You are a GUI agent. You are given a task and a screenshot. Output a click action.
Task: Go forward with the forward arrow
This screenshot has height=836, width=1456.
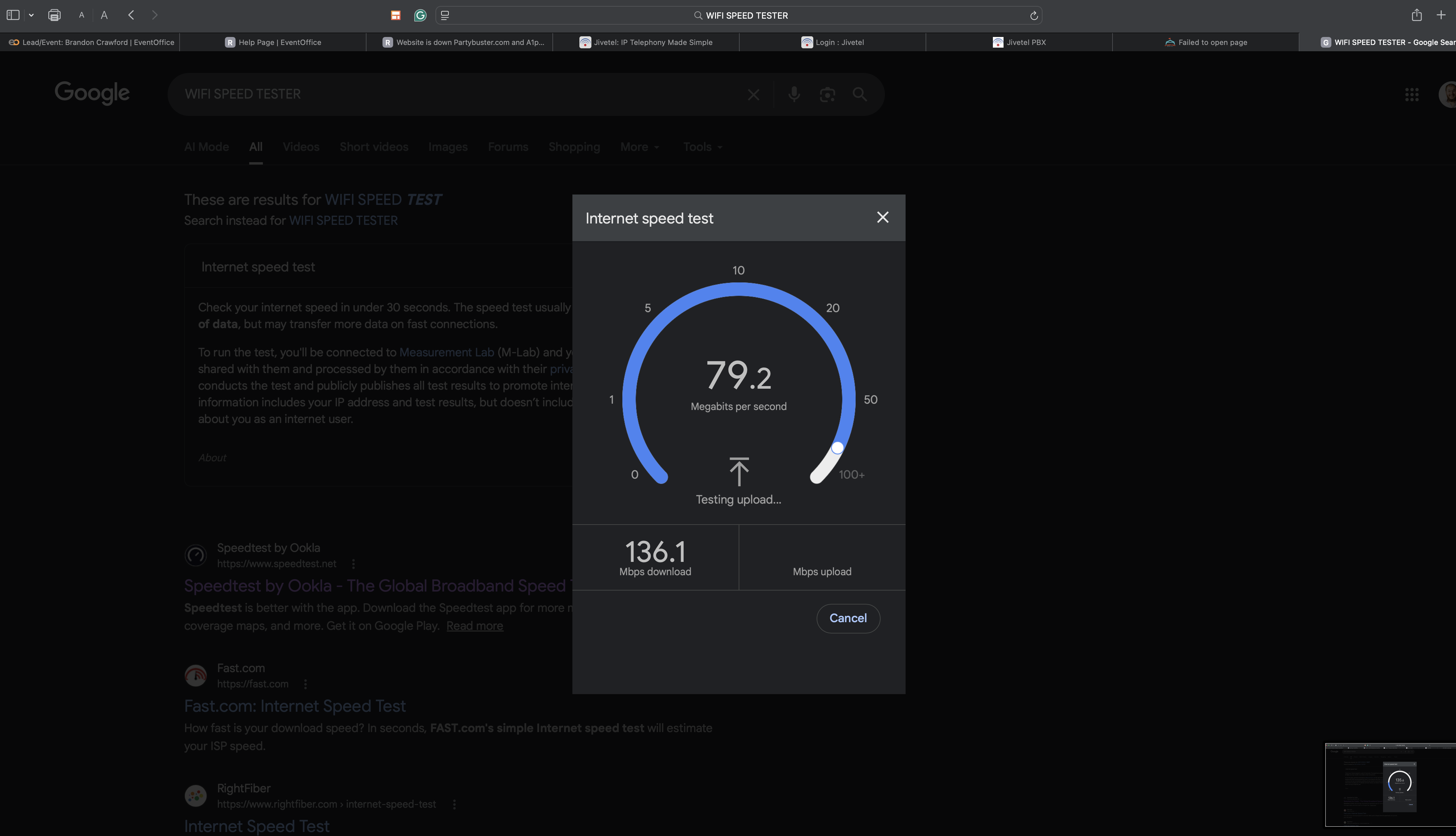(x=155, y=16)
